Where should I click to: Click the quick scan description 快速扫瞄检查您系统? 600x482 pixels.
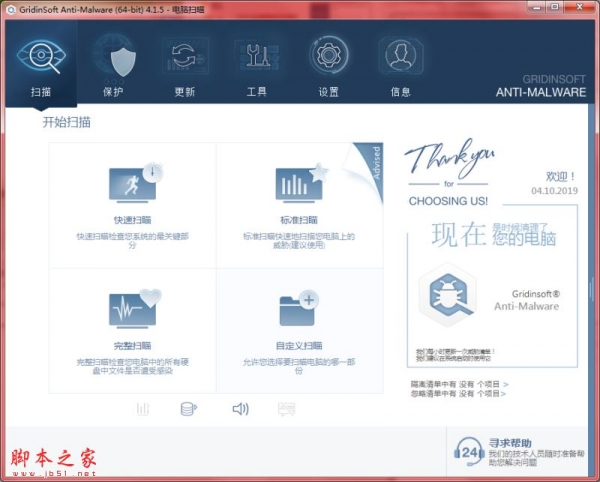point(132,241)
